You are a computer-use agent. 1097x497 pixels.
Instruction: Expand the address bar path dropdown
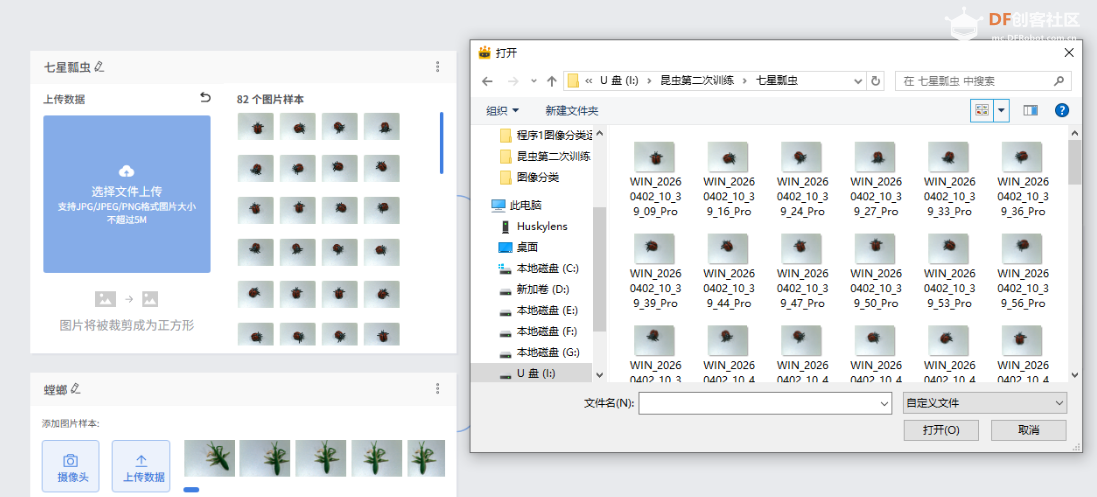pyautogui.click(x=858, y=81)
